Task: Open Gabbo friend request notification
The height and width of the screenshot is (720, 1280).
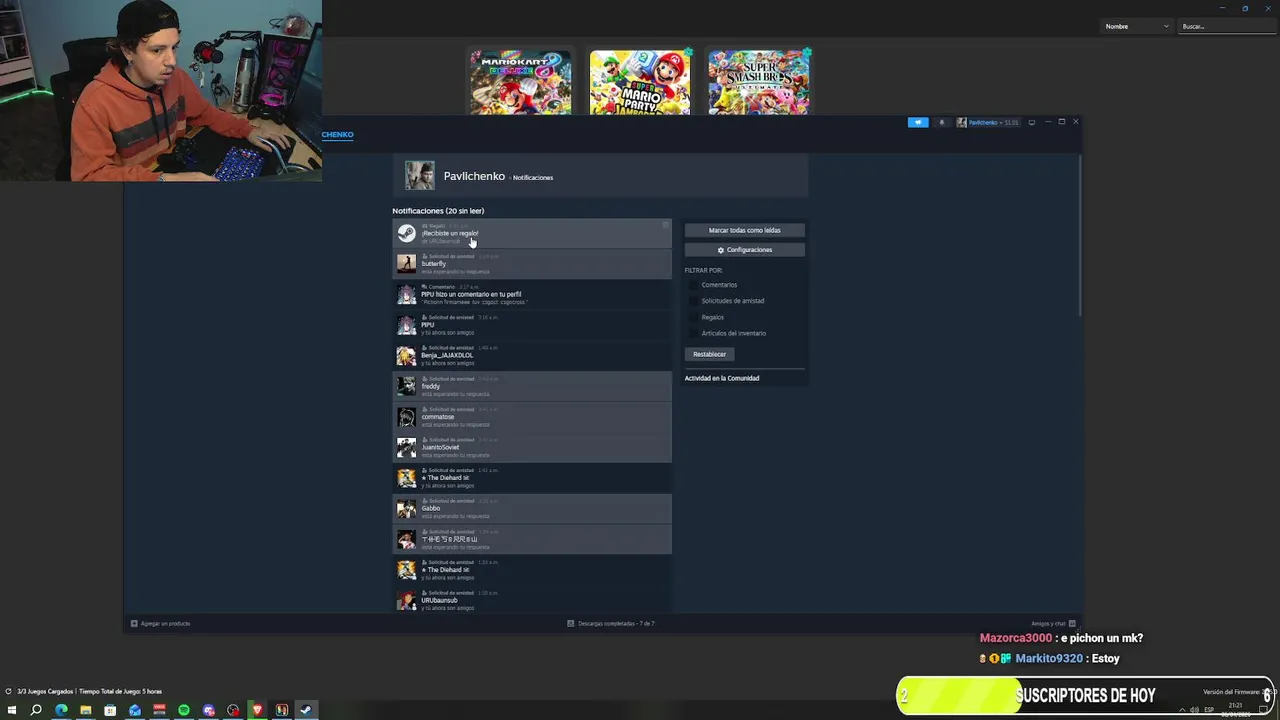Action: click(x=532, y=508)
